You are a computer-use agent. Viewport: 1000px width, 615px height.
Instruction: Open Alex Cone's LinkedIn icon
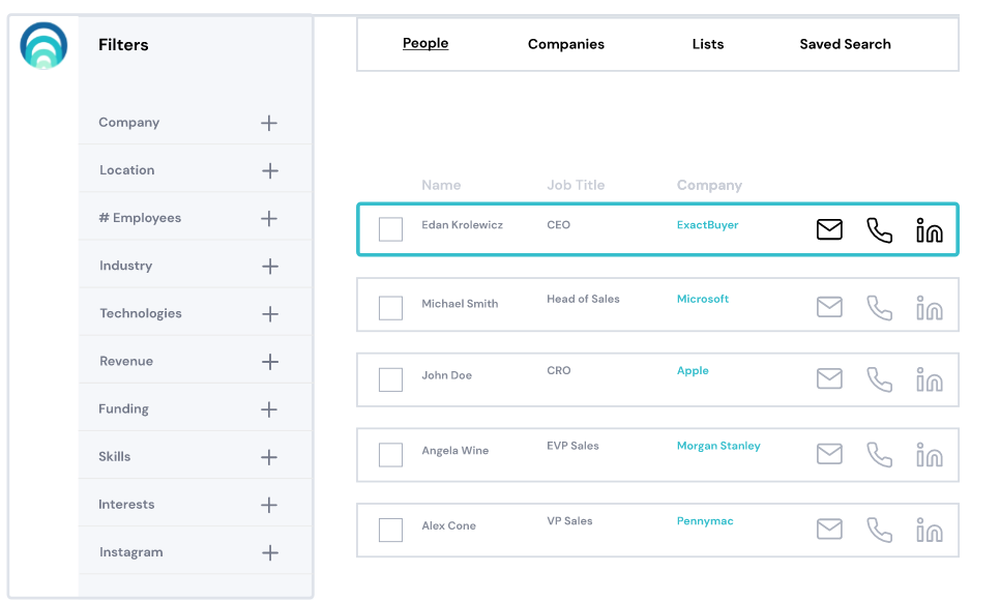[x=929, y=530]
